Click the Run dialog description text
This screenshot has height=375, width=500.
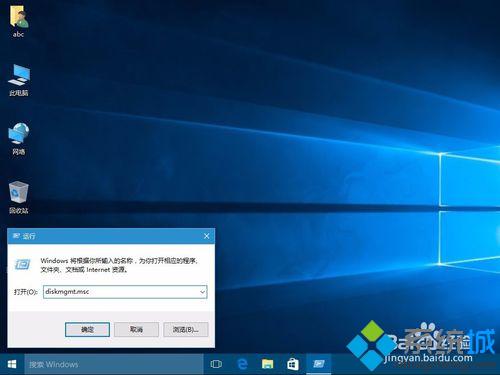[119, 265]
